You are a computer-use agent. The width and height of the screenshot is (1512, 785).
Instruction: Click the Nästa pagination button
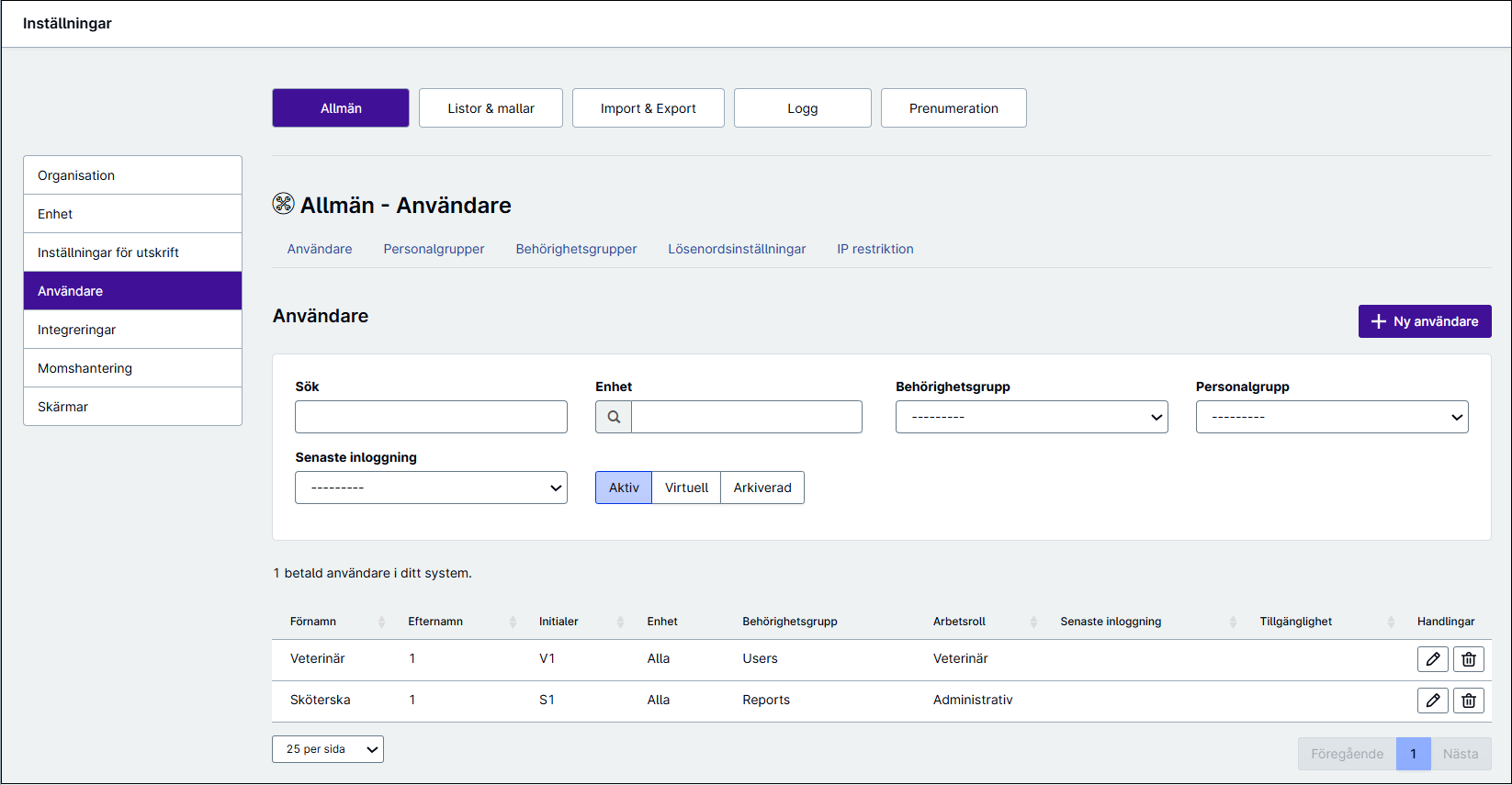pos(1461,754)
